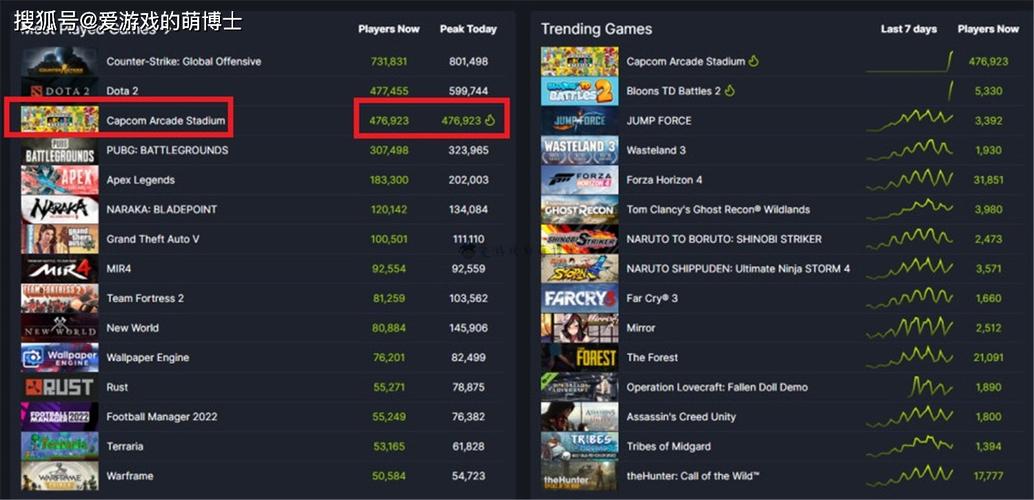
Task: Click the Tribes of Midgard thumbnail
Action: pyautogui.click(x=580, y=446)
